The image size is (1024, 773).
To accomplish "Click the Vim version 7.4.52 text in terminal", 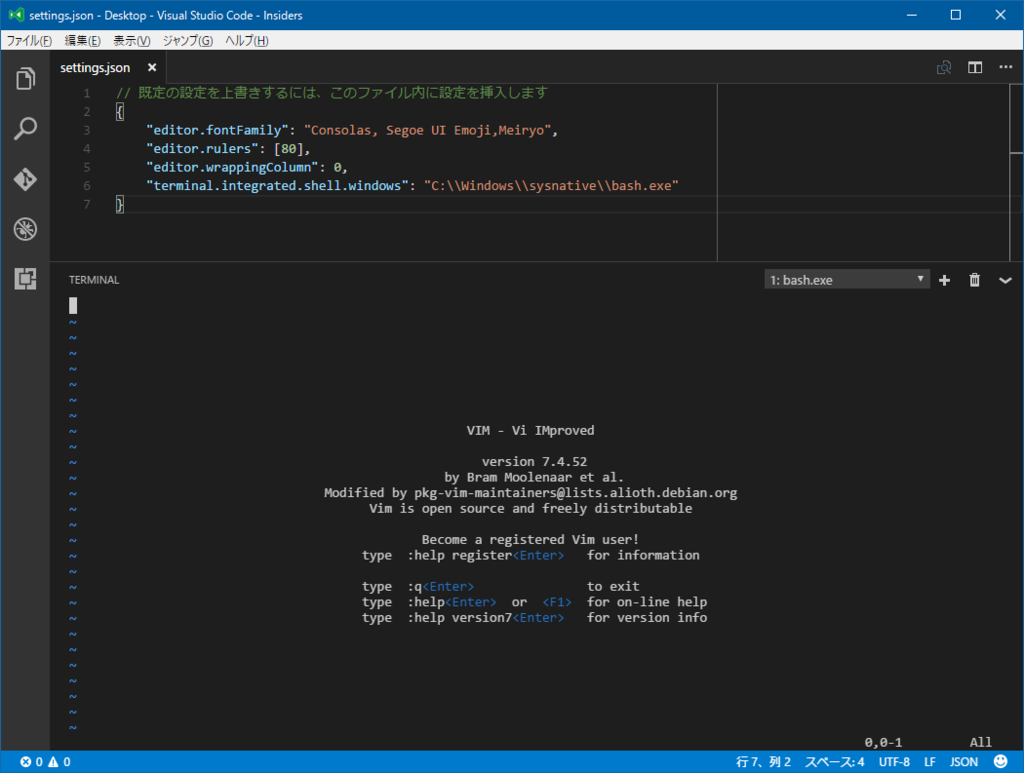I will point(534,462).
